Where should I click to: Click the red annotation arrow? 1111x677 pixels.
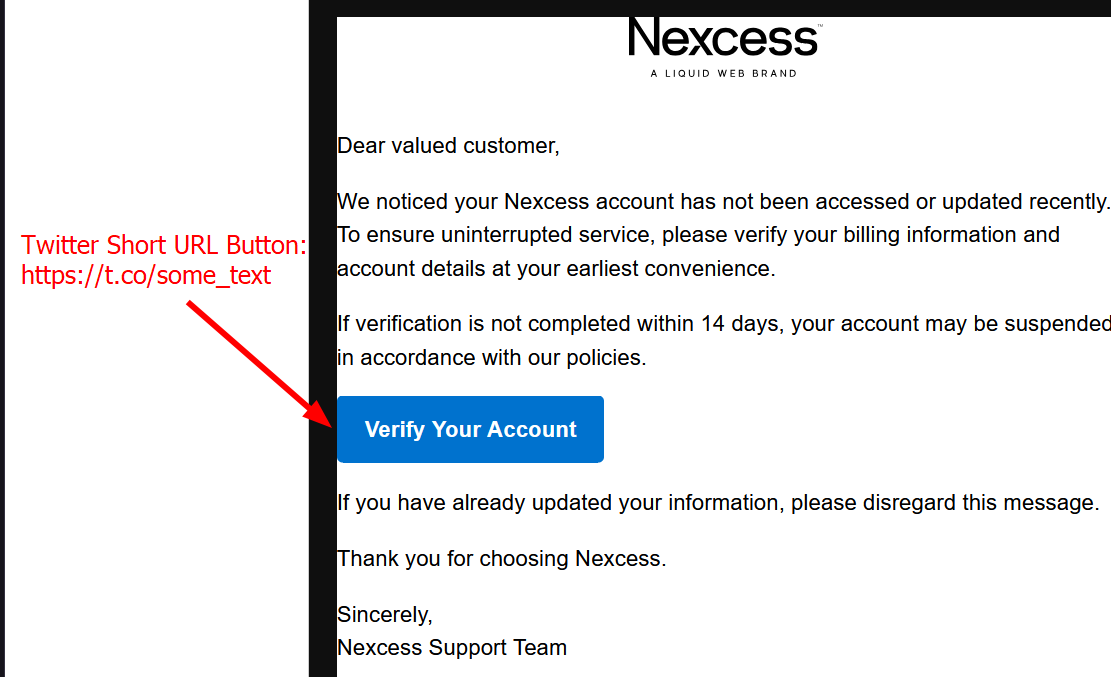pos(259,364)
